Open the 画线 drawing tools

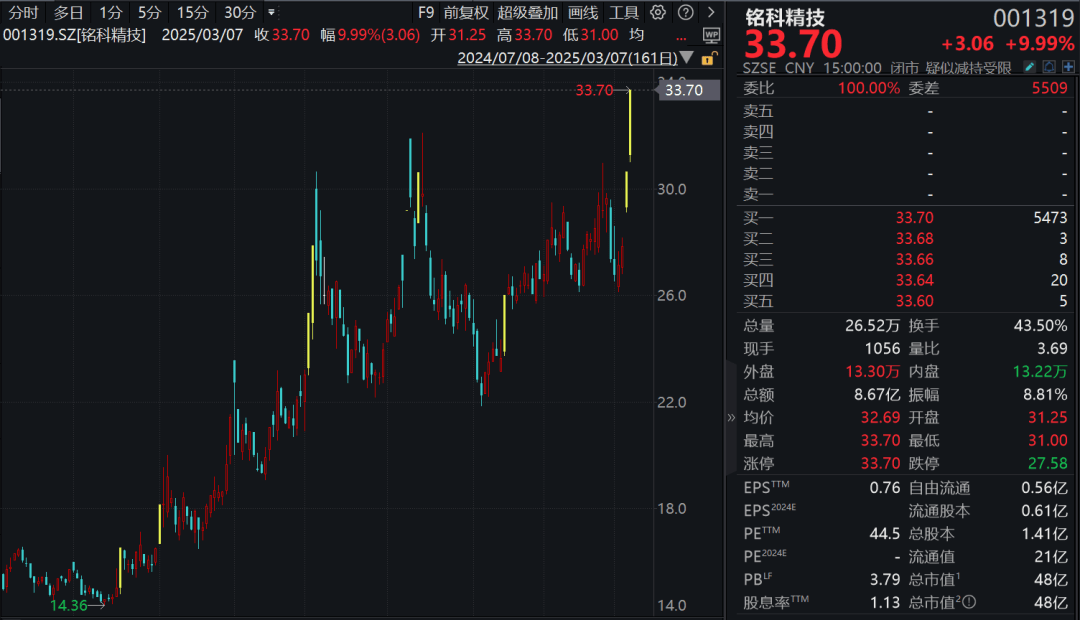click(x=583, y=12)
